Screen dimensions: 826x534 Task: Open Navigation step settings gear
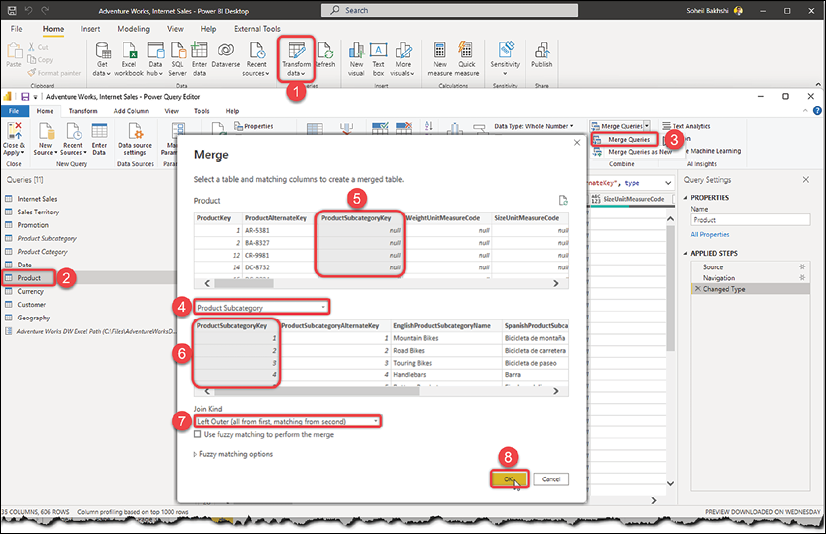[802, 278]
